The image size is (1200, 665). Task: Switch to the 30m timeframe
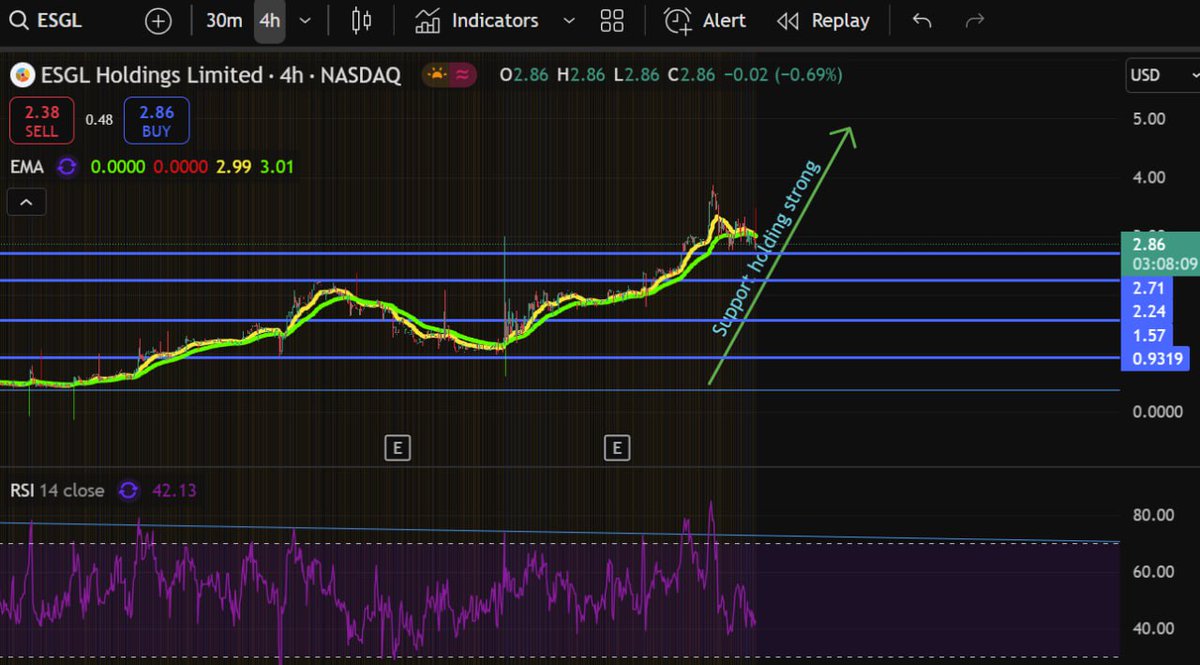coord(224,20)
